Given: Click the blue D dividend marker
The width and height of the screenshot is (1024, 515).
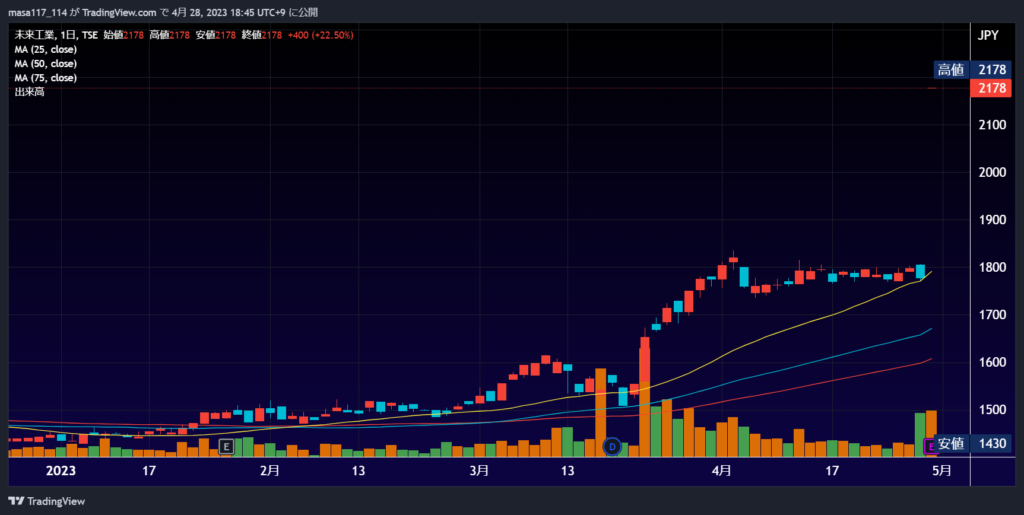Looking at the screenshot, I should tap(612, 446).
